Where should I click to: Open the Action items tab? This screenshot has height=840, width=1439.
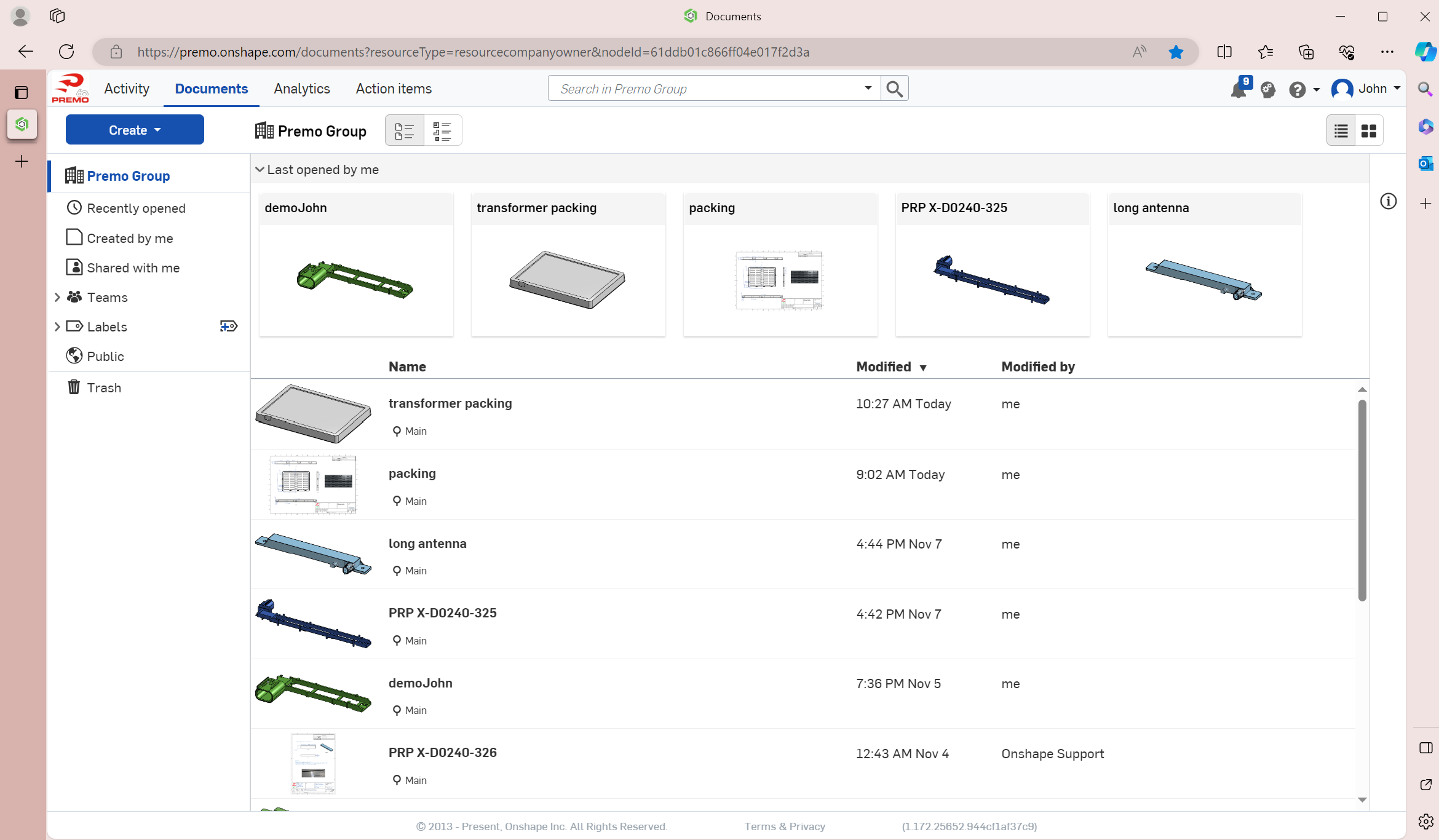[394, 89]
